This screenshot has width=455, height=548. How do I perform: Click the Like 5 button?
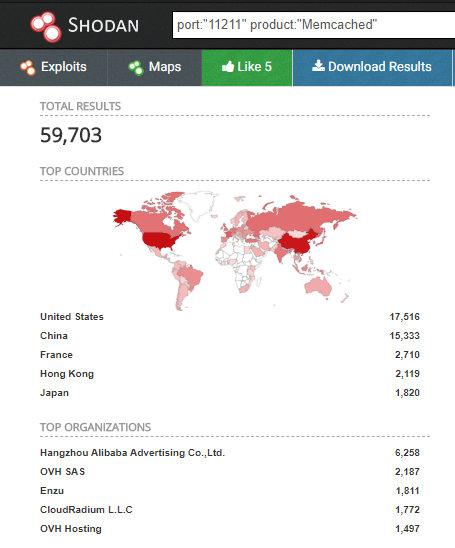pos(247,67)
